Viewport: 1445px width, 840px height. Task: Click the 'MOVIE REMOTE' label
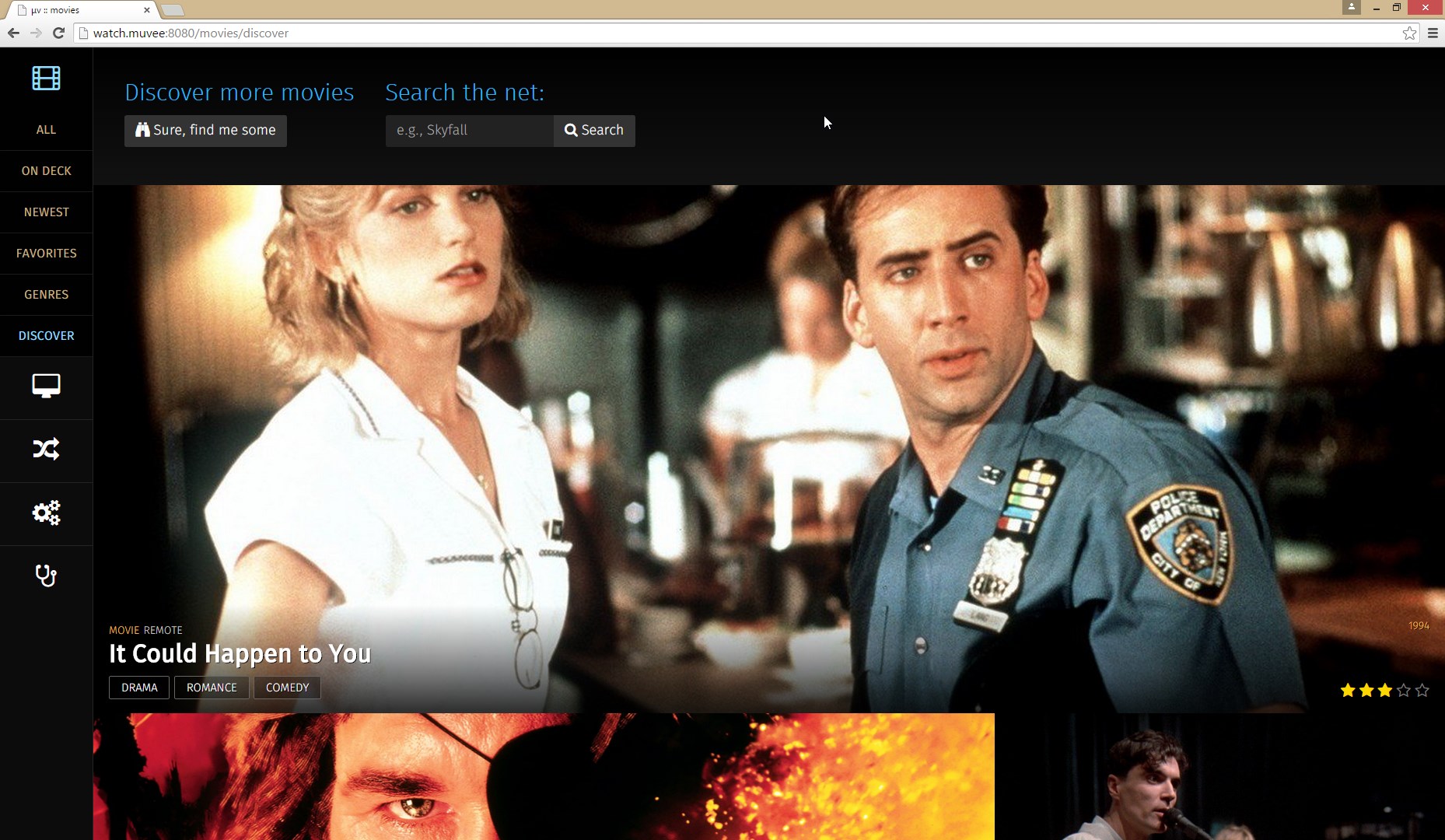(145, 630)
